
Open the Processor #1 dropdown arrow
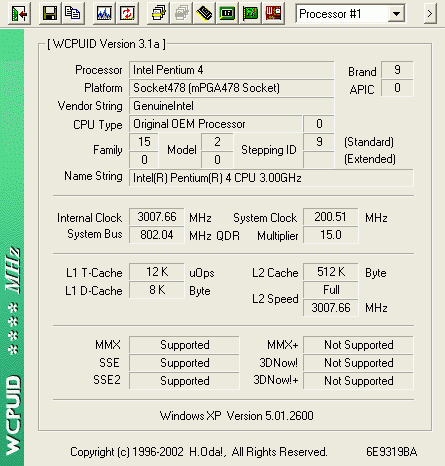(396, 14)
